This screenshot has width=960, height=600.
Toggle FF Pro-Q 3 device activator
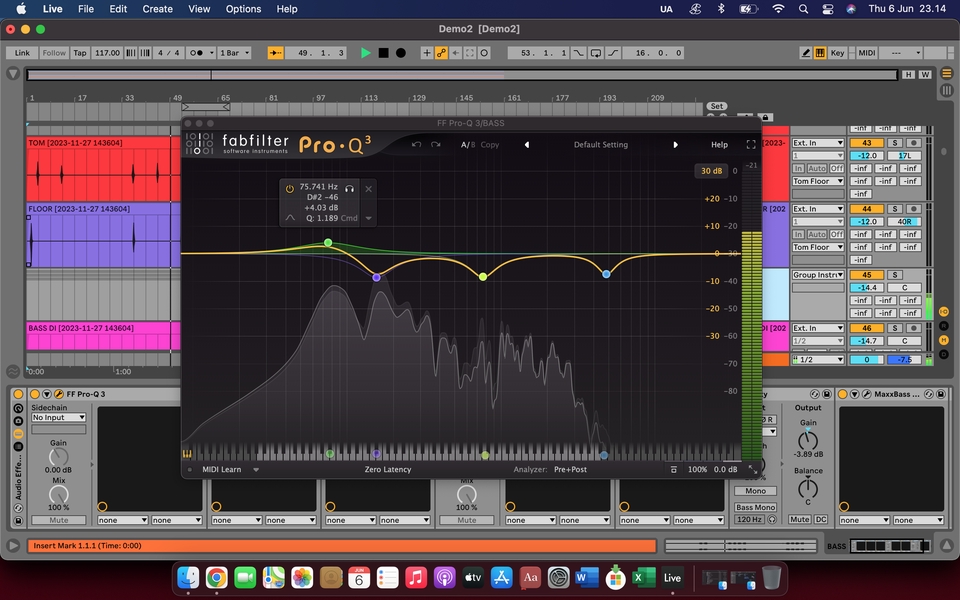pos(35,394)
